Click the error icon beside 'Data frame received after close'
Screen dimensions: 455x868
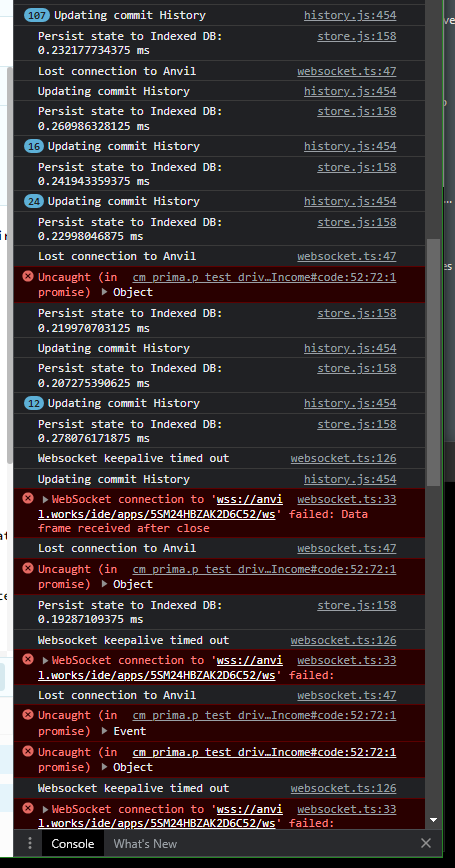click(x=28, y=499)
